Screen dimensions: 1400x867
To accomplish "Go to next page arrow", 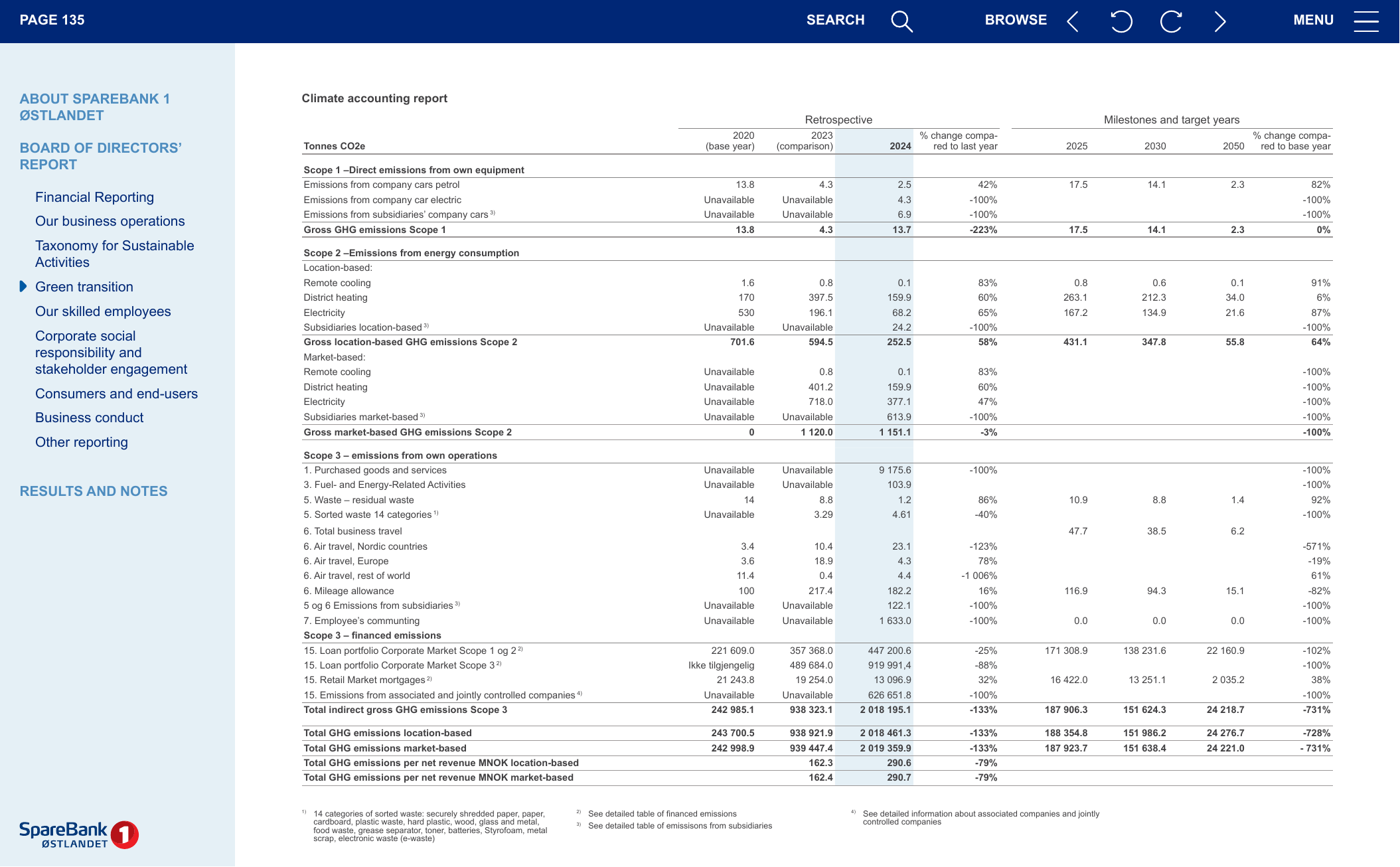I will click(x=1220, y=21).
